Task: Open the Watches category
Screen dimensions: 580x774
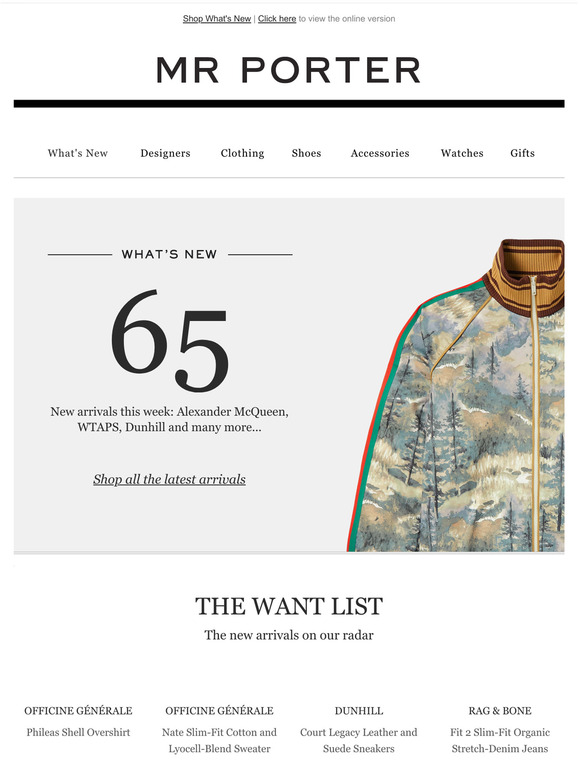Action: click(462, 153)
